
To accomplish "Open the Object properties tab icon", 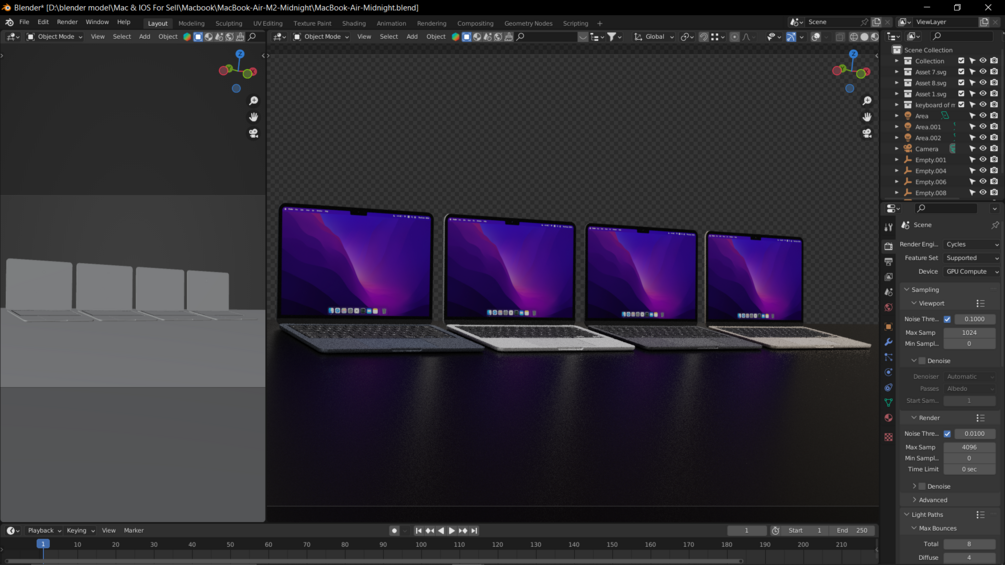I will (x=888, y=327).
